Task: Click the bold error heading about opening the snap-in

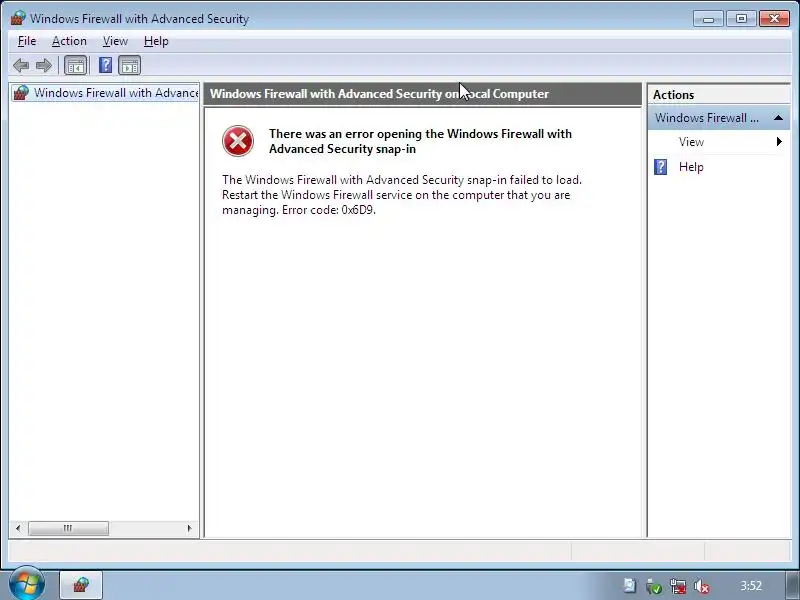Action: [420, 141]
